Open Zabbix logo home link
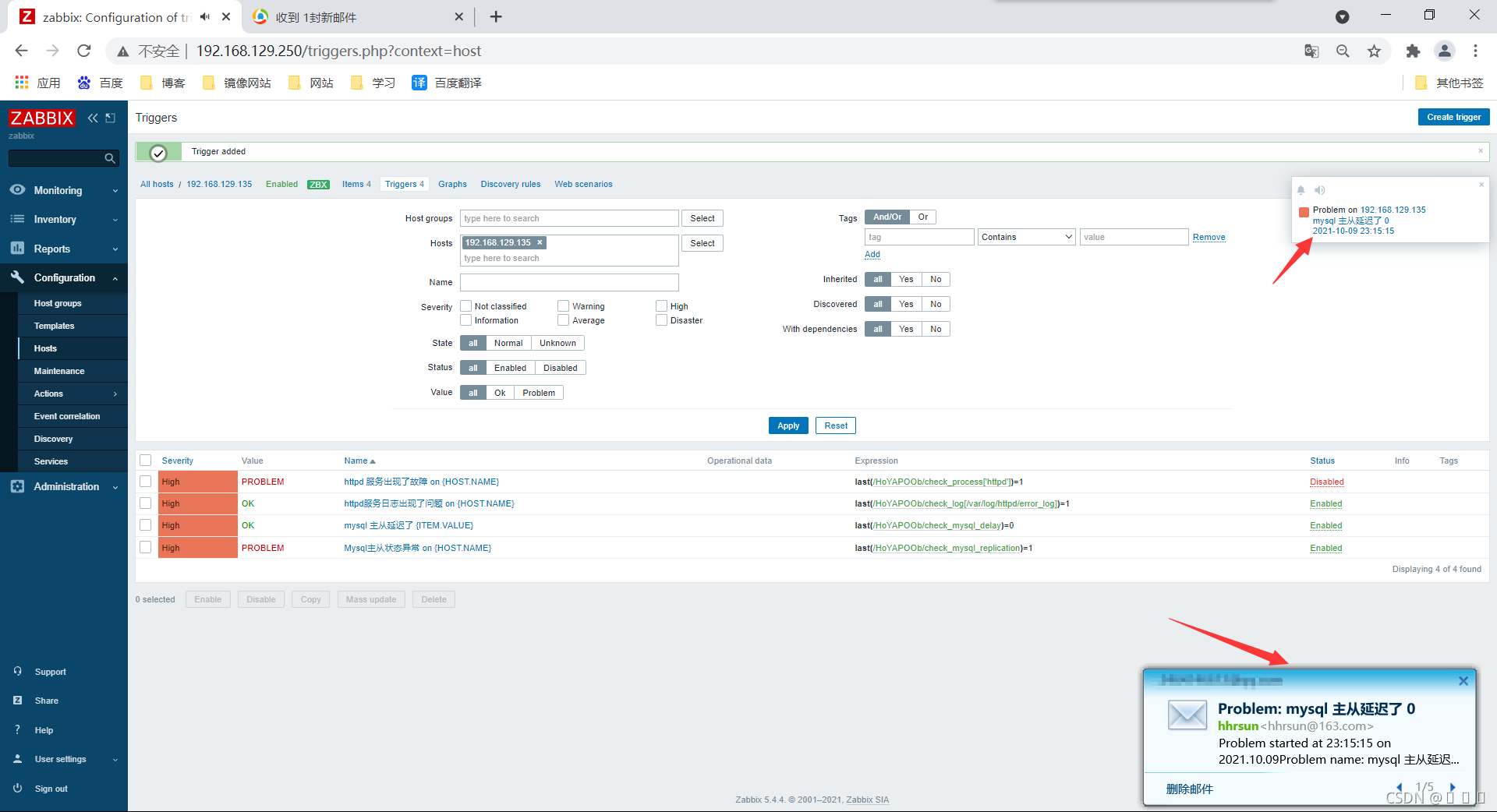This screenshot has width=1497, height=812. pos(42,118)
